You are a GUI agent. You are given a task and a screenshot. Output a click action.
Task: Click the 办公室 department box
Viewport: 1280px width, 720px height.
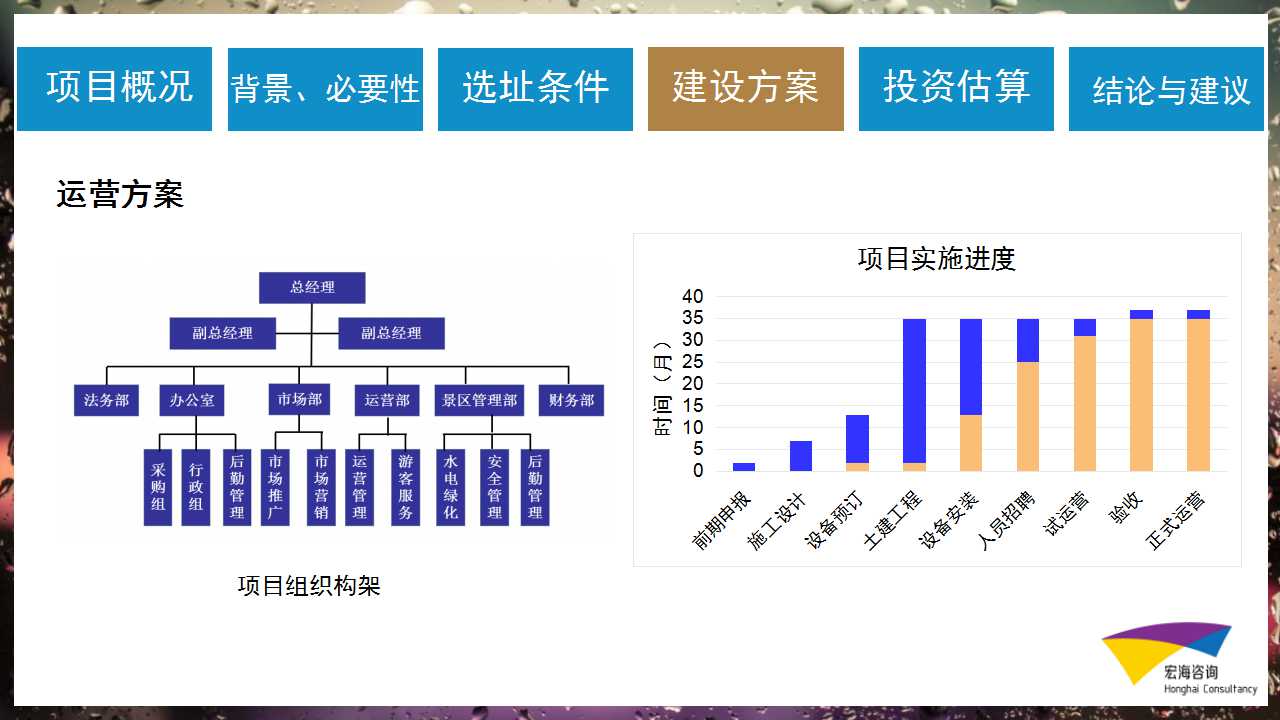191,400
